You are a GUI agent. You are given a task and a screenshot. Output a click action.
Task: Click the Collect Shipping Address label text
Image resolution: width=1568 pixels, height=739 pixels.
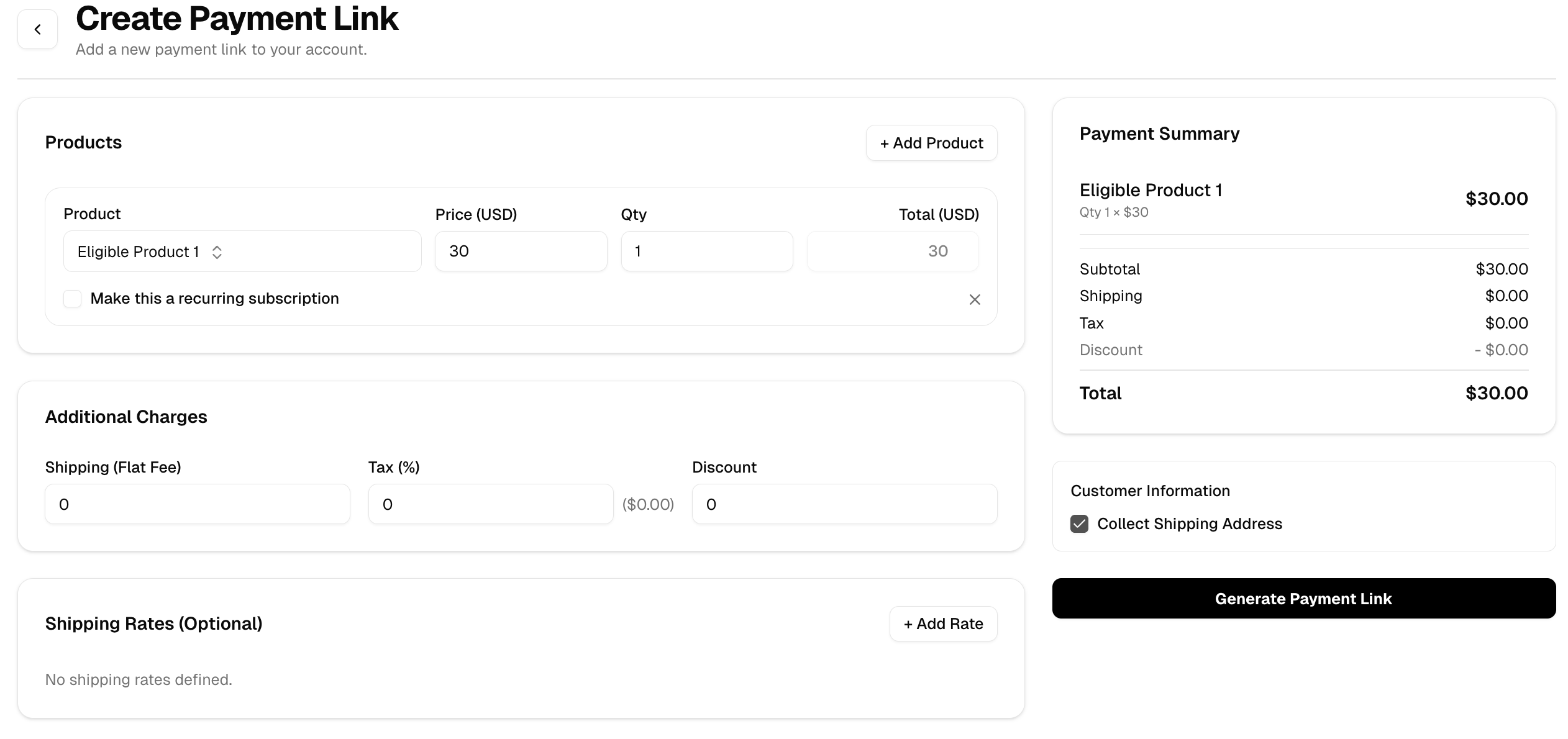tap(1189, 524)
